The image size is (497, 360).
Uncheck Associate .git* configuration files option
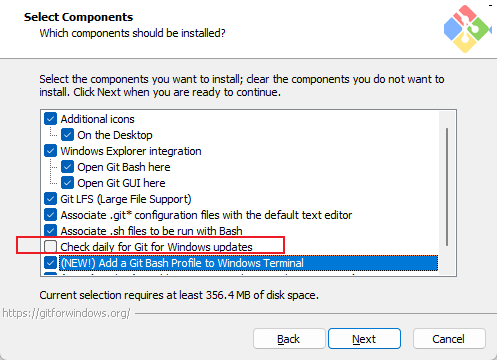(50, 215)
